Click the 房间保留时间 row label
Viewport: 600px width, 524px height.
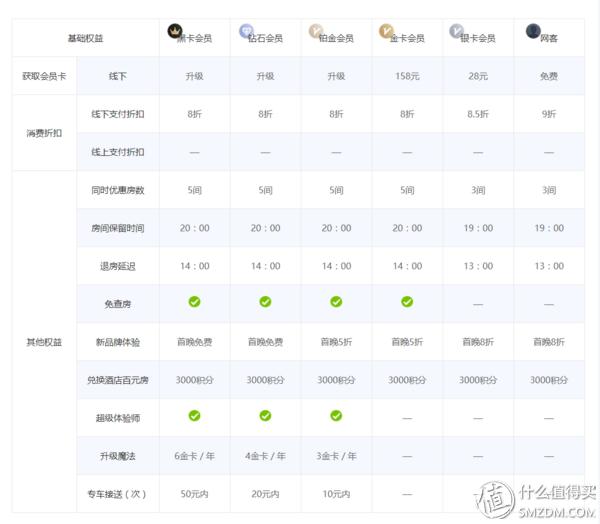(x=117, y=228)
